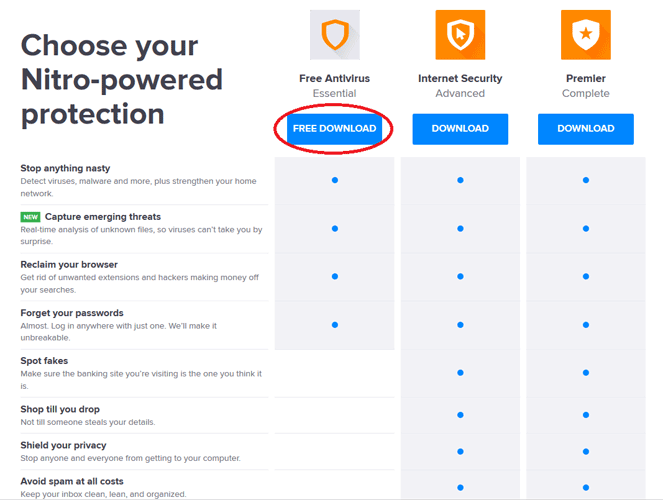Select the Premier product title
Image resolution: width=663 pixels, height=500 pixels.
point(586,79)
